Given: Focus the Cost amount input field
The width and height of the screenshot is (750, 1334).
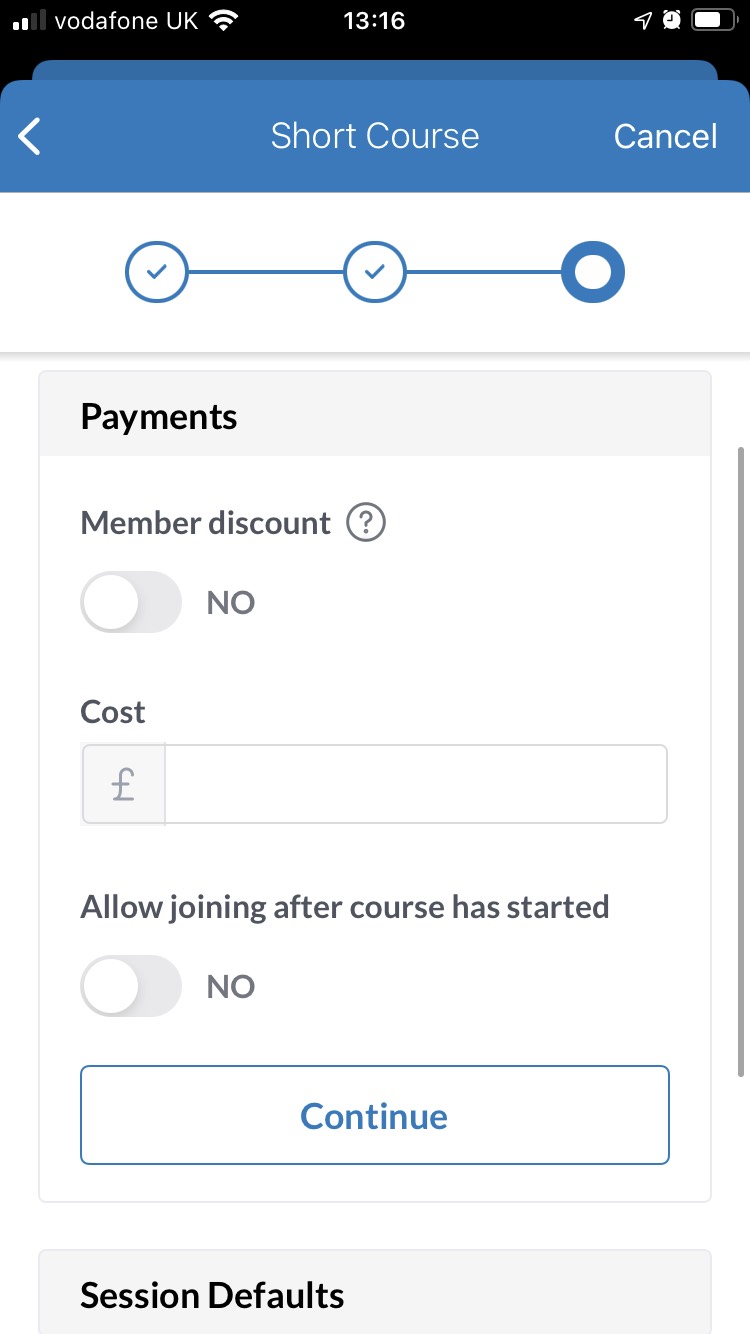Looking at the screenshot, I should 415,785.
